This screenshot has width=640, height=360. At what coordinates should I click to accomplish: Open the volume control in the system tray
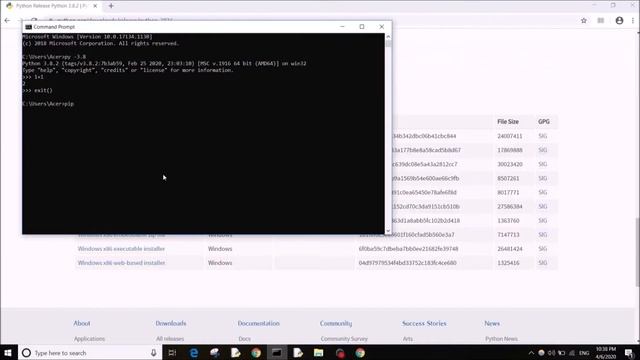click(552, 353)
